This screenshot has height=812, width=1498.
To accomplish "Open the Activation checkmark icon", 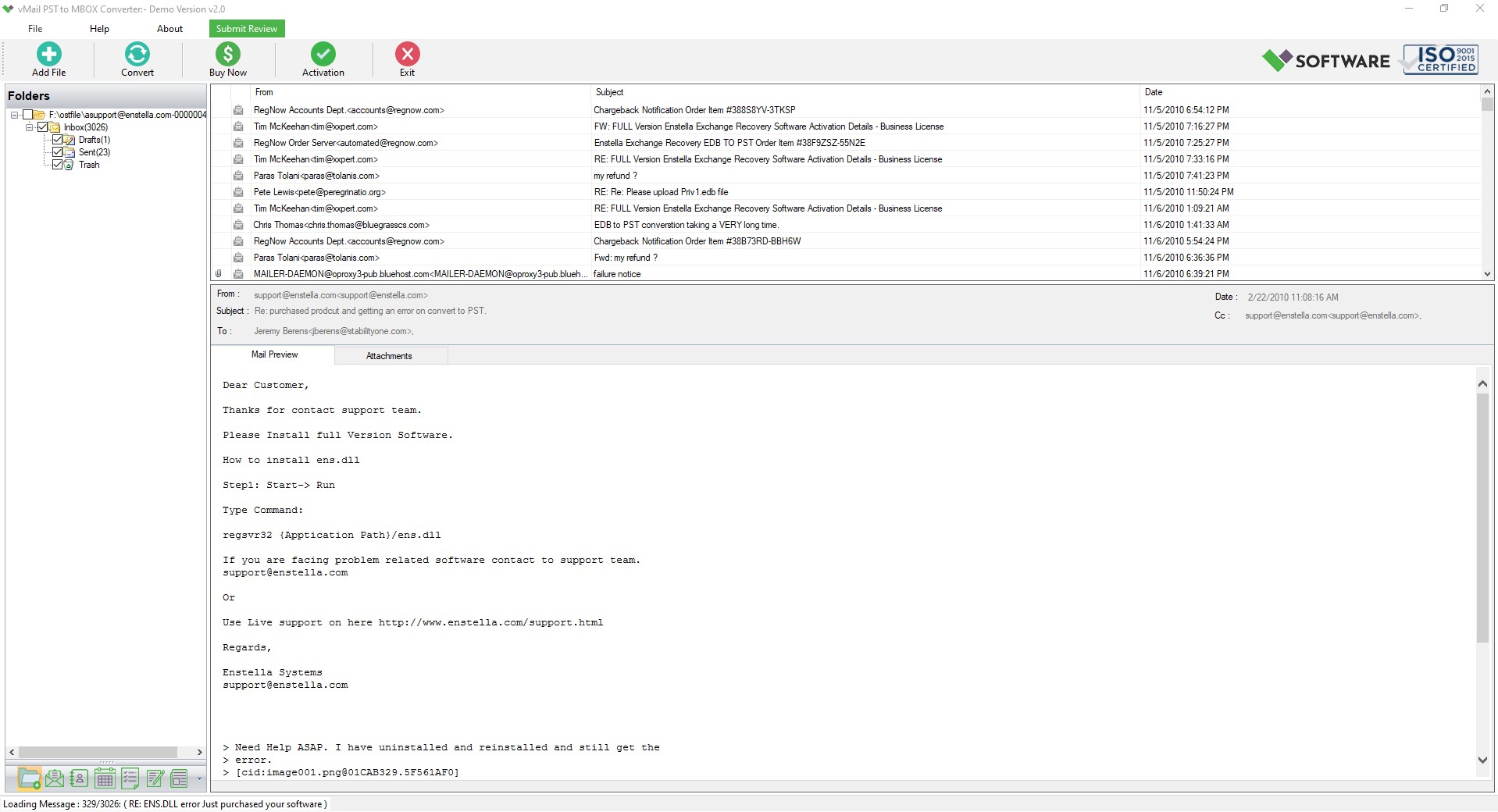I will point(323,54).
